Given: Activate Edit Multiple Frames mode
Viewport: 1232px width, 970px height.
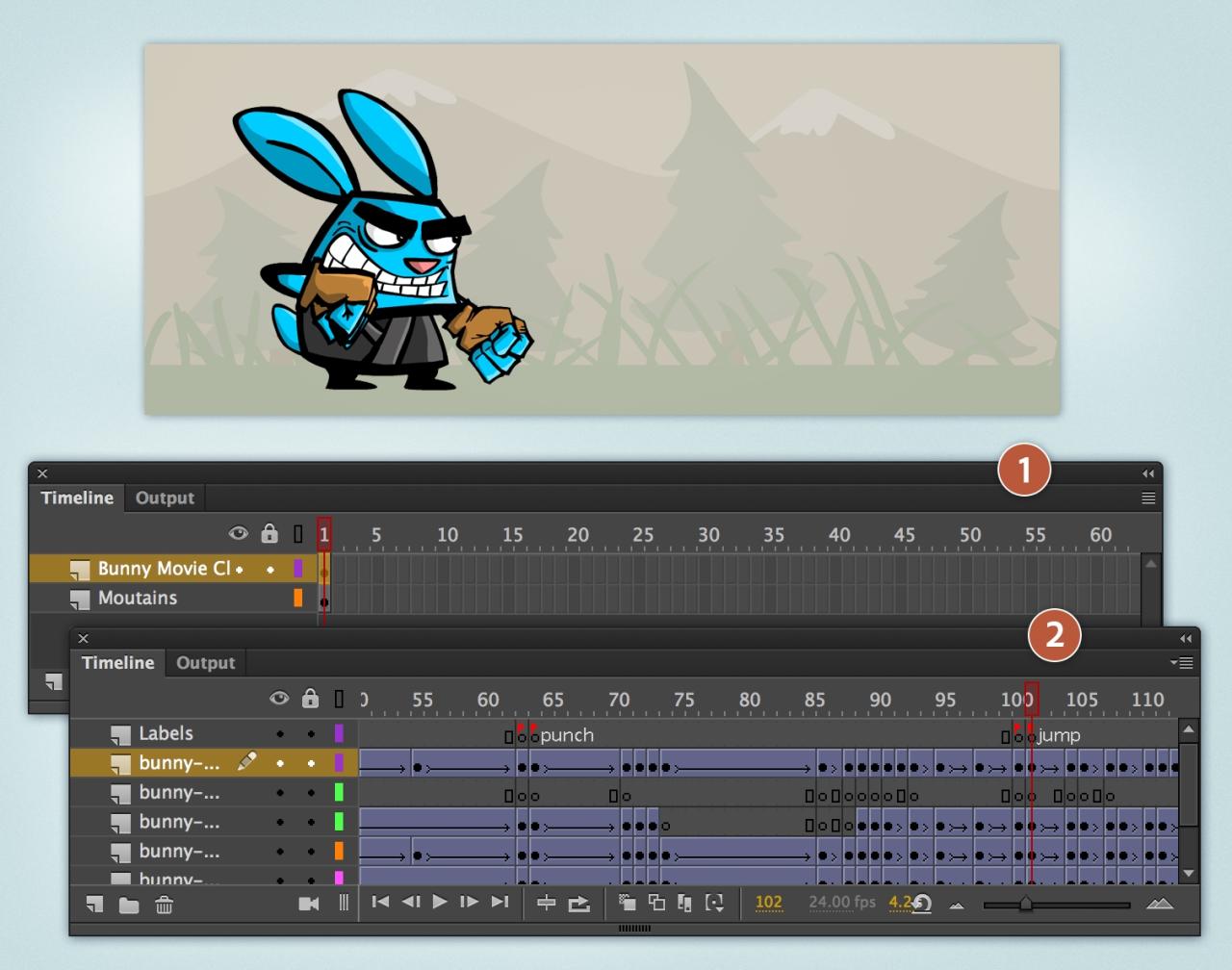Looking at the screenshot, I should coord(685,903).
